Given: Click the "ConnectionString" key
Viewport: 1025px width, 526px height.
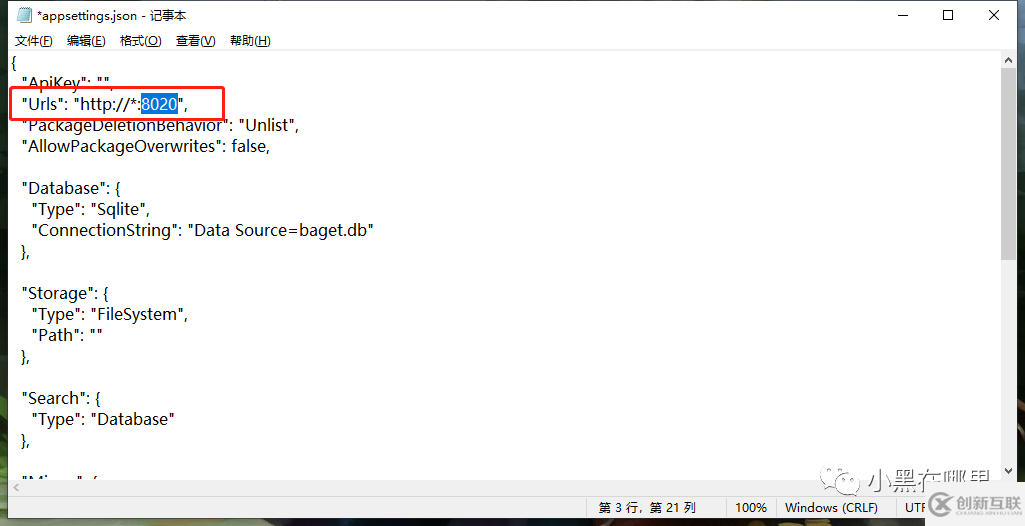Looking at the screenshot, I should [x=105, y=230].
